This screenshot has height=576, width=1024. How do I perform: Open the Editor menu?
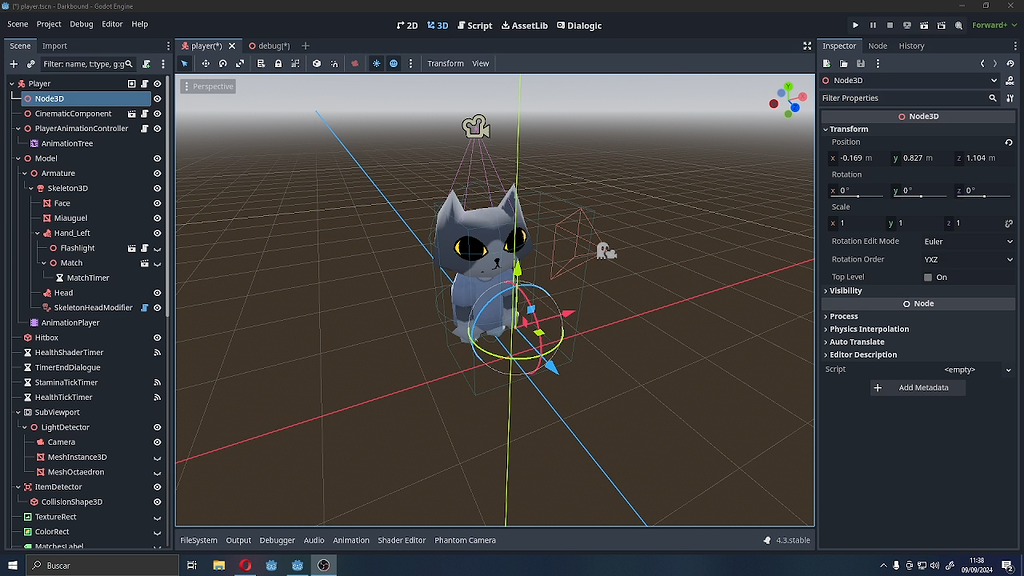tap(112, 24)
